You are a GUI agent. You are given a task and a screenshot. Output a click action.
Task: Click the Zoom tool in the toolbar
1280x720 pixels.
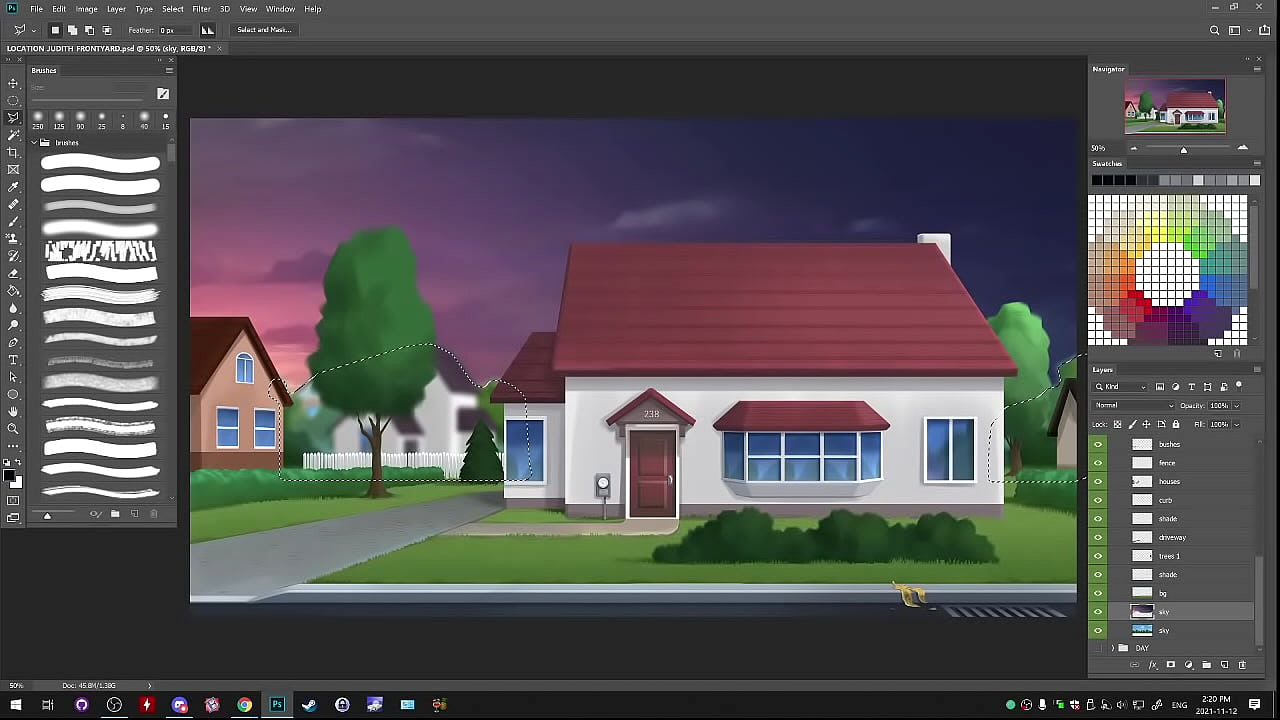(x=13, y=429)
